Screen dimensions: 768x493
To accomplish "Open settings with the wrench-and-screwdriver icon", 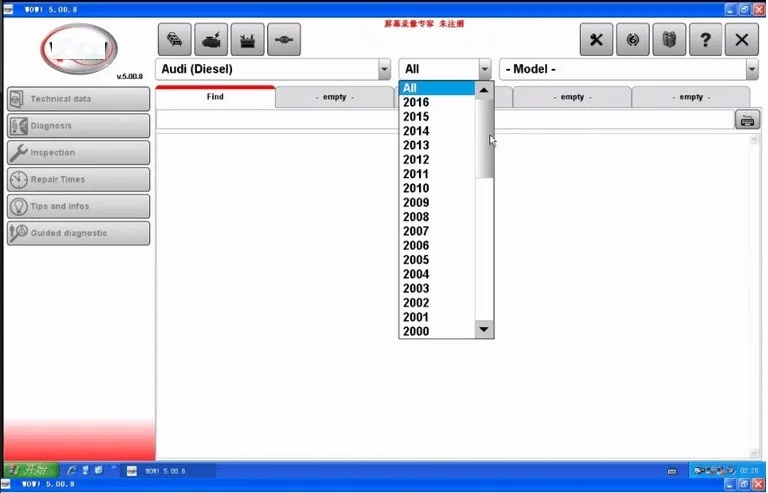I will 597,39.
